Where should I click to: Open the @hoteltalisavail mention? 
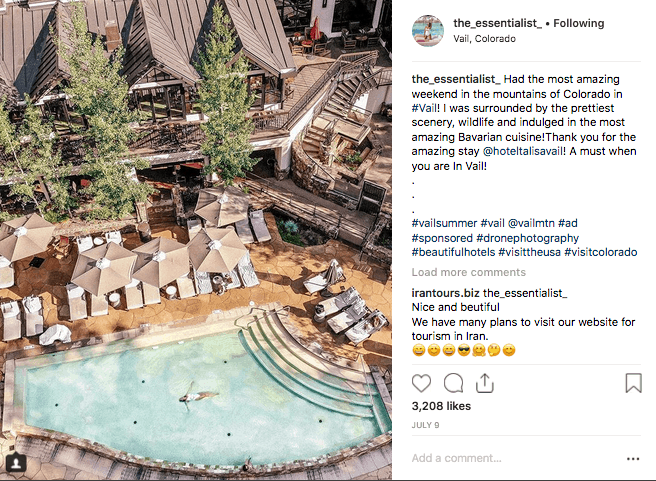coord(524,151)
